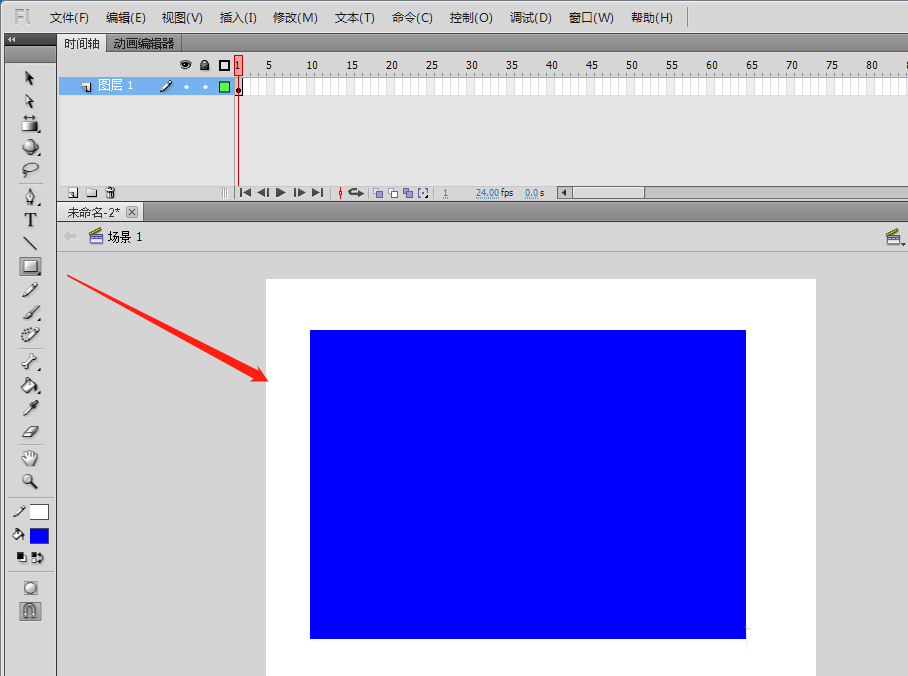908x676 pixels.
Task: Step back one frame button
Action: (263, 193)
